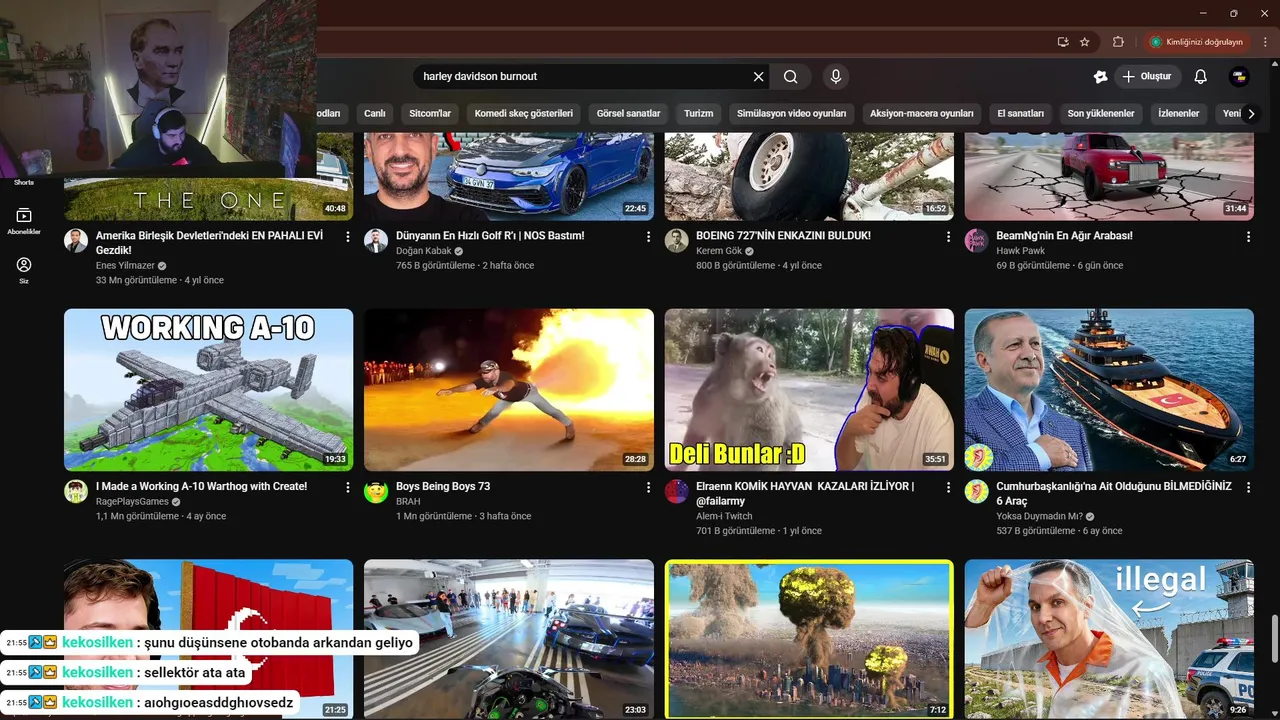Clear the search box text
Image resolution: width=1280 pixels, height=720 pixels.
(x=758, y=77)
